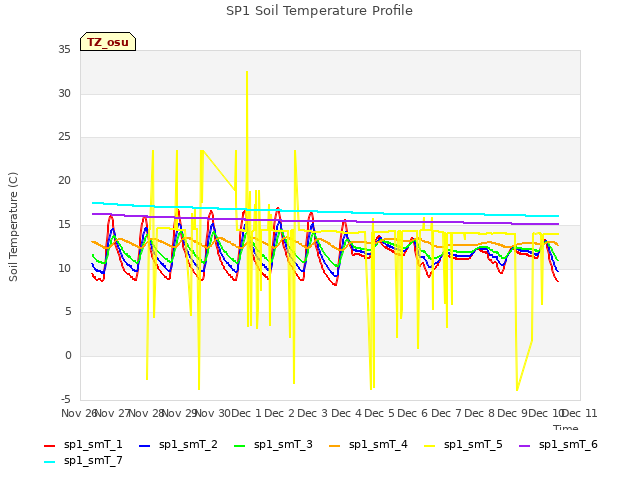The image size is (640, 480).
Task: Click the blue sp1_smT_2 legend swatch
Action: [144, 446]
